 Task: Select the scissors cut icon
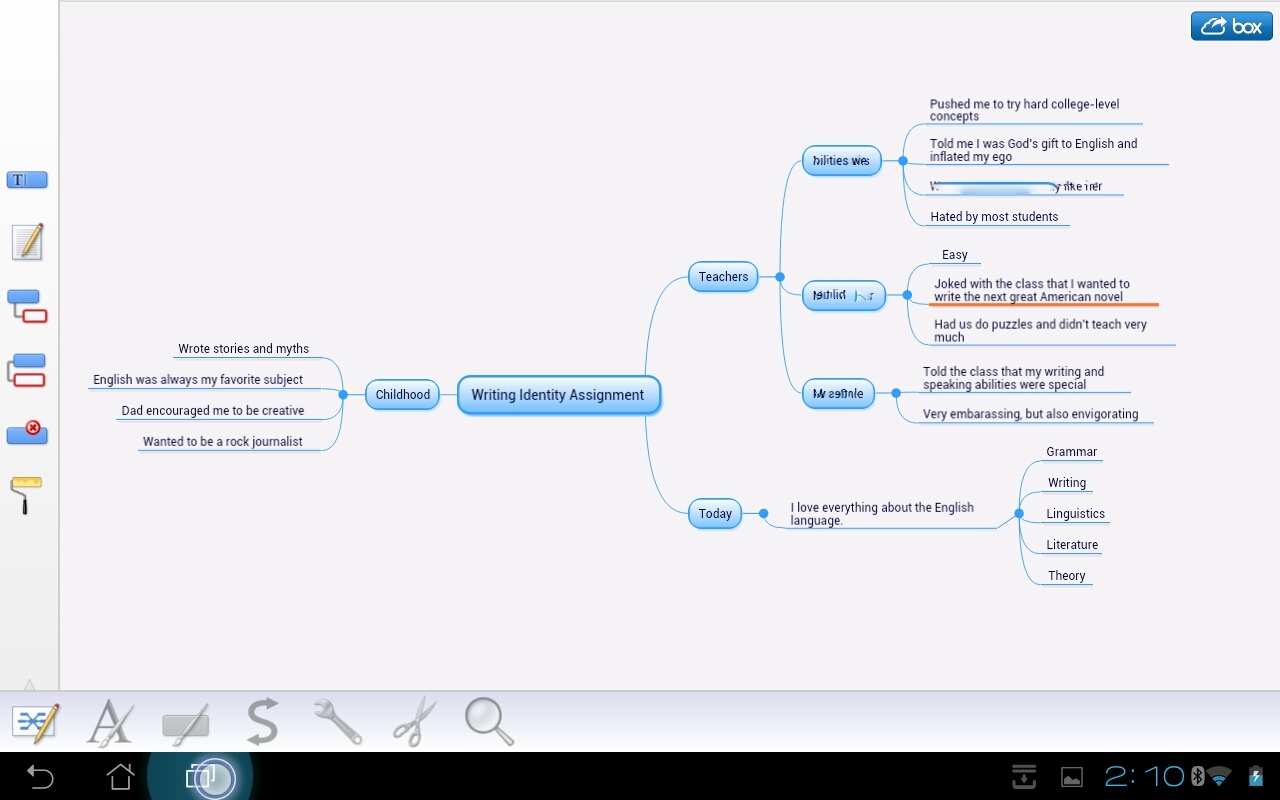click(x=414, y=721)
